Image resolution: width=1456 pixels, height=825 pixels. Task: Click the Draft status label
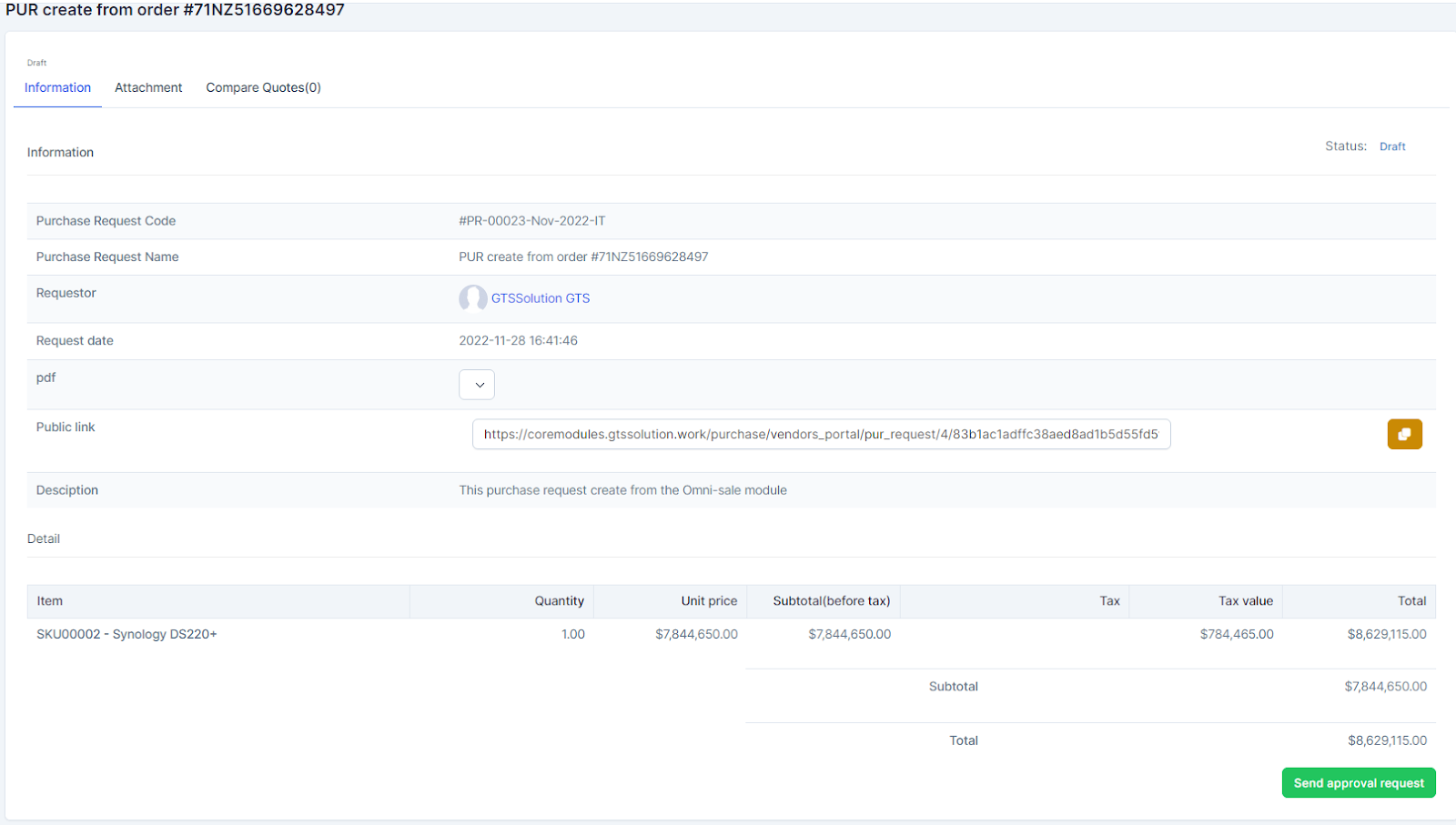coord(1392,146)
